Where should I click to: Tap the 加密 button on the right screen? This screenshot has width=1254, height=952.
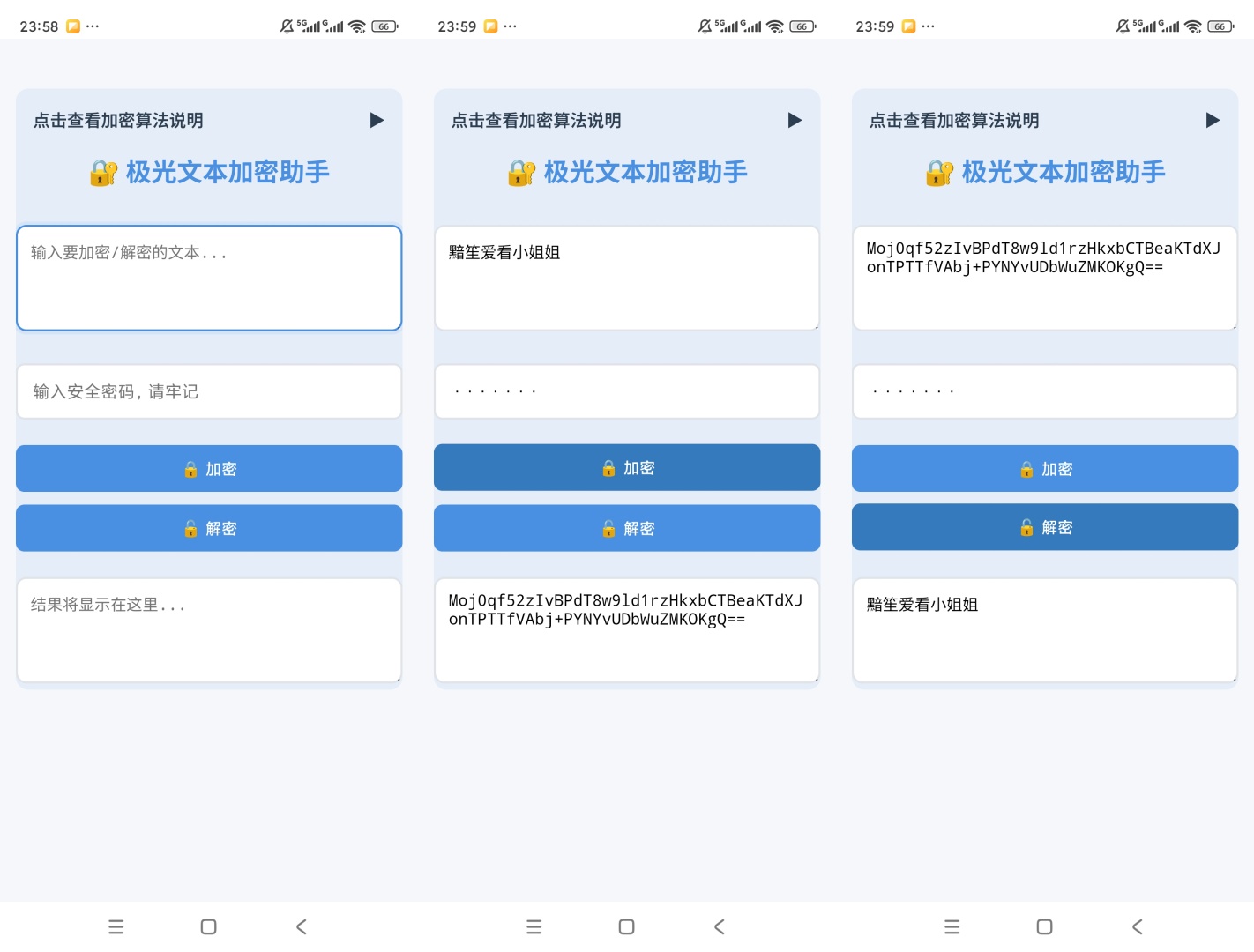(1045, 468)
